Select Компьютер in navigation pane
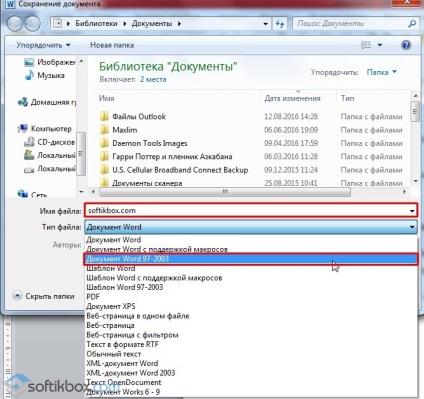Image resolution: width=424 pixels, height=399 pixels. [45, 129]
